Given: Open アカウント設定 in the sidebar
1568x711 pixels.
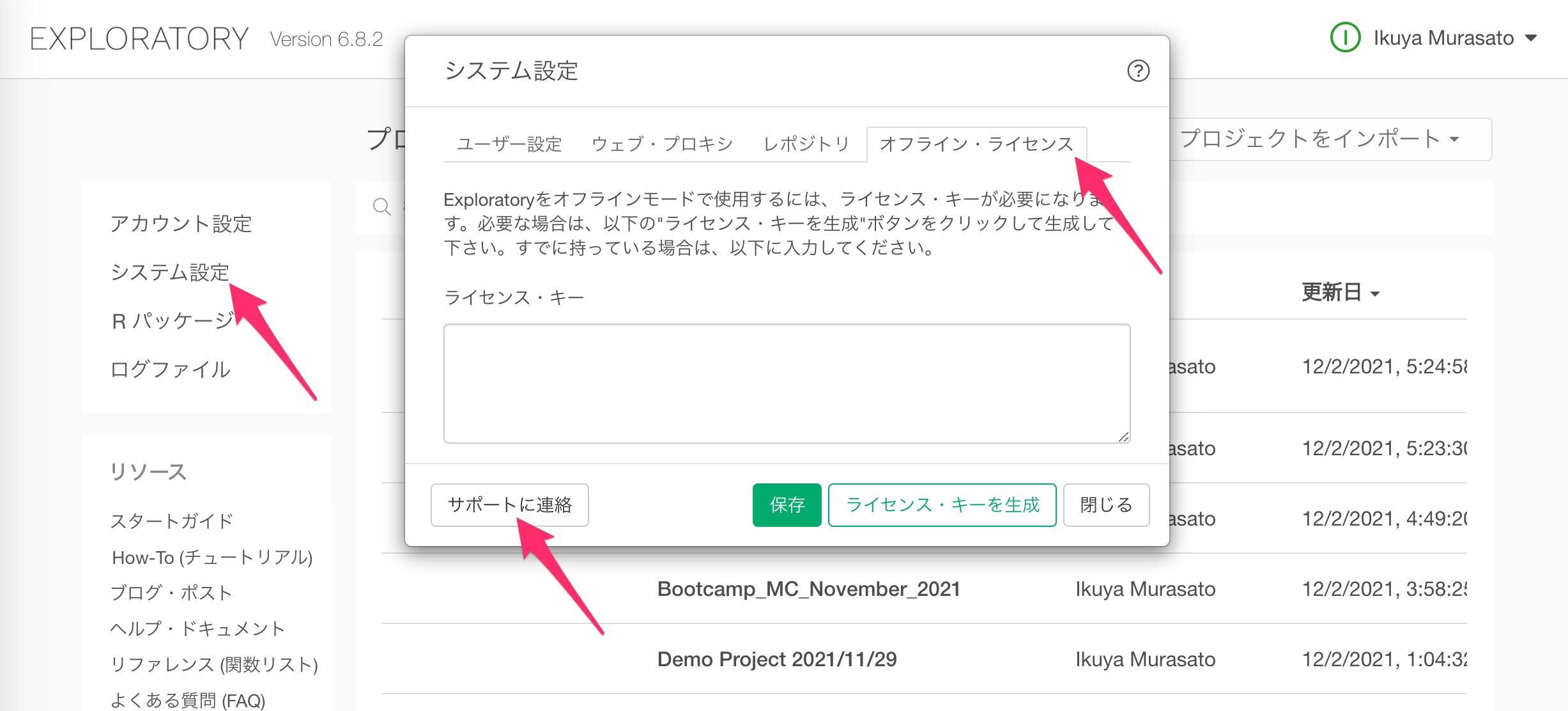Looking at the screenshot, I should 181,224.
